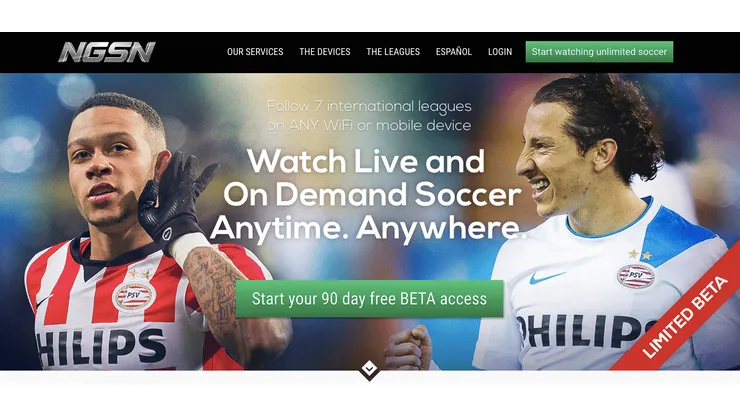This screenshot has width=740, height=416.
Task: Click the Nike swoosh on white jersey
Action: (x=546, y=277)
